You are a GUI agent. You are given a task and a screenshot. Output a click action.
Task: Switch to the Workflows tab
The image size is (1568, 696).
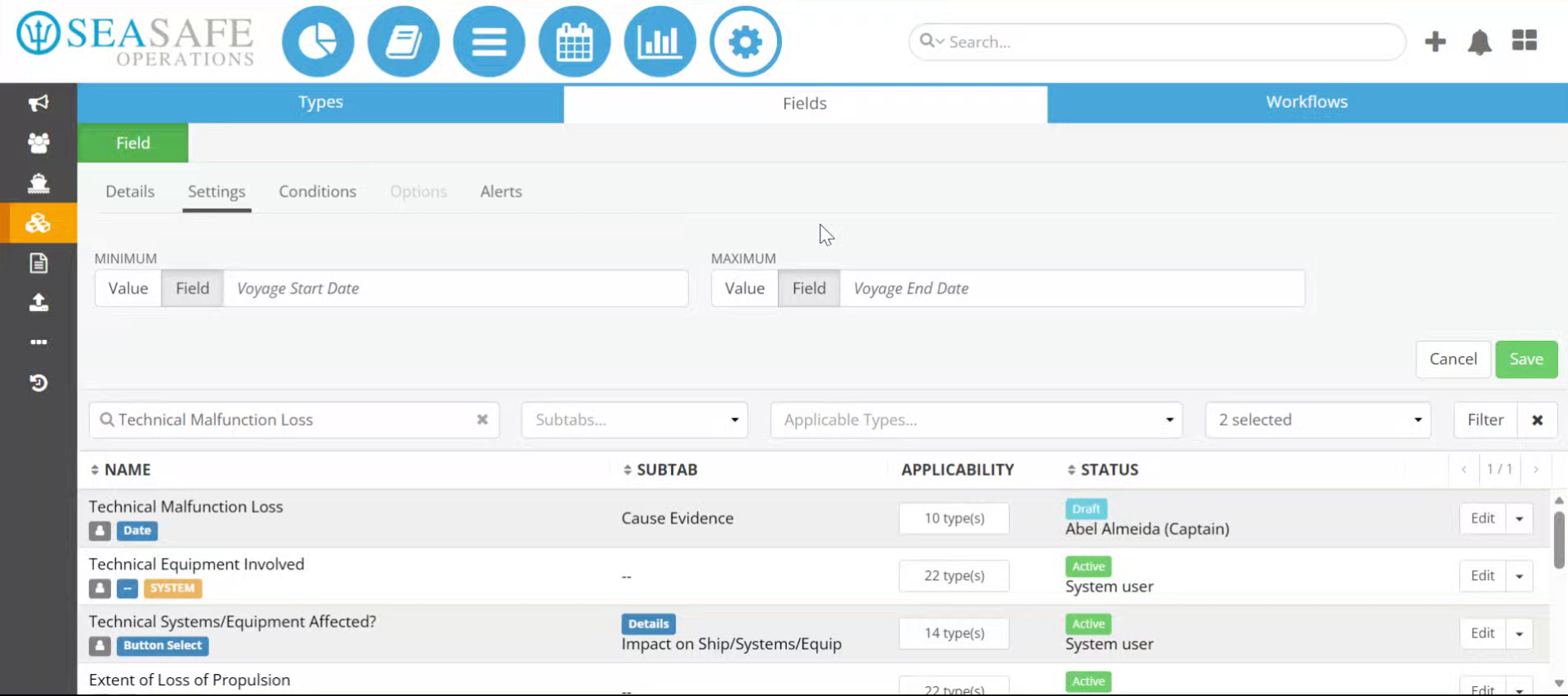[x=1307, y=102]
